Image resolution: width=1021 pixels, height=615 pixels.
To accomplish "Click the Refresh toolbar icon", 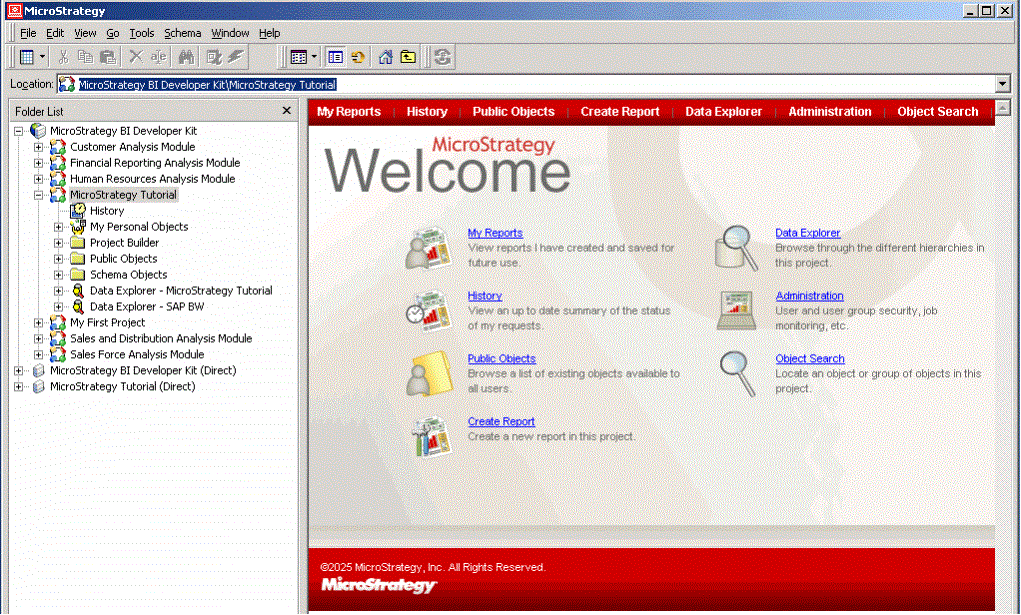I will (x=443, y=57).
